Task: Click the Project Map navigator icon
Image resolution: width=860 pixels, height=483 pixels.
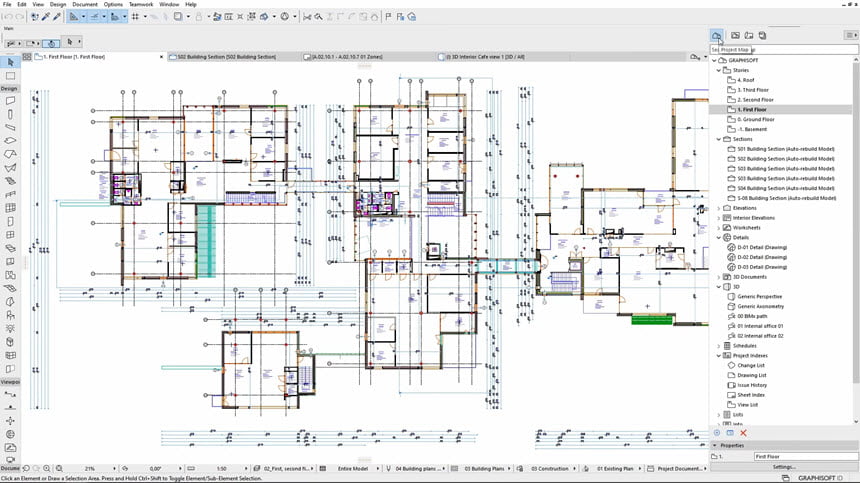Action: [x=717, y=35]
